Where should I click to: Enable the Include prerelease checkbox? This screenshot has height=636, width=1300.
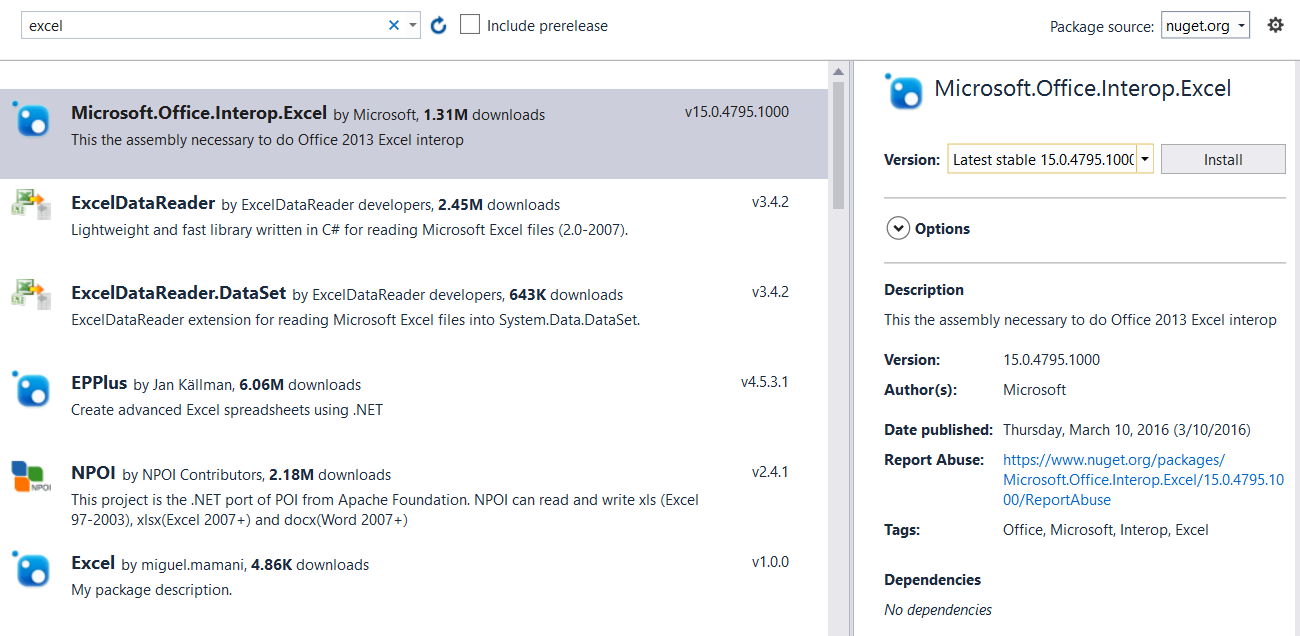tap(470, 25)
